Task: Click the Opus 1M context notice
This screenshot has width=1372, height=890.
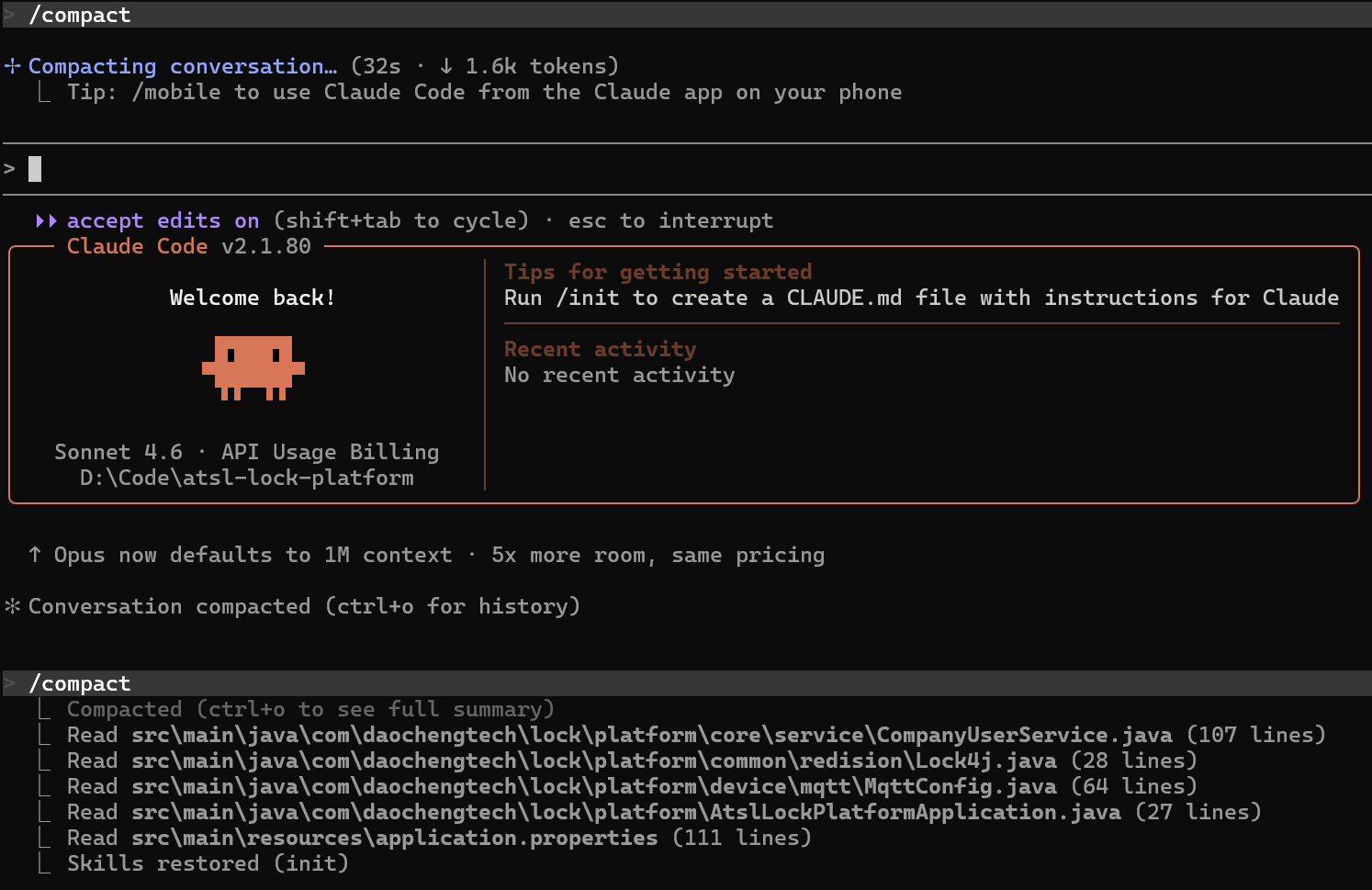Action: [439, 555]
